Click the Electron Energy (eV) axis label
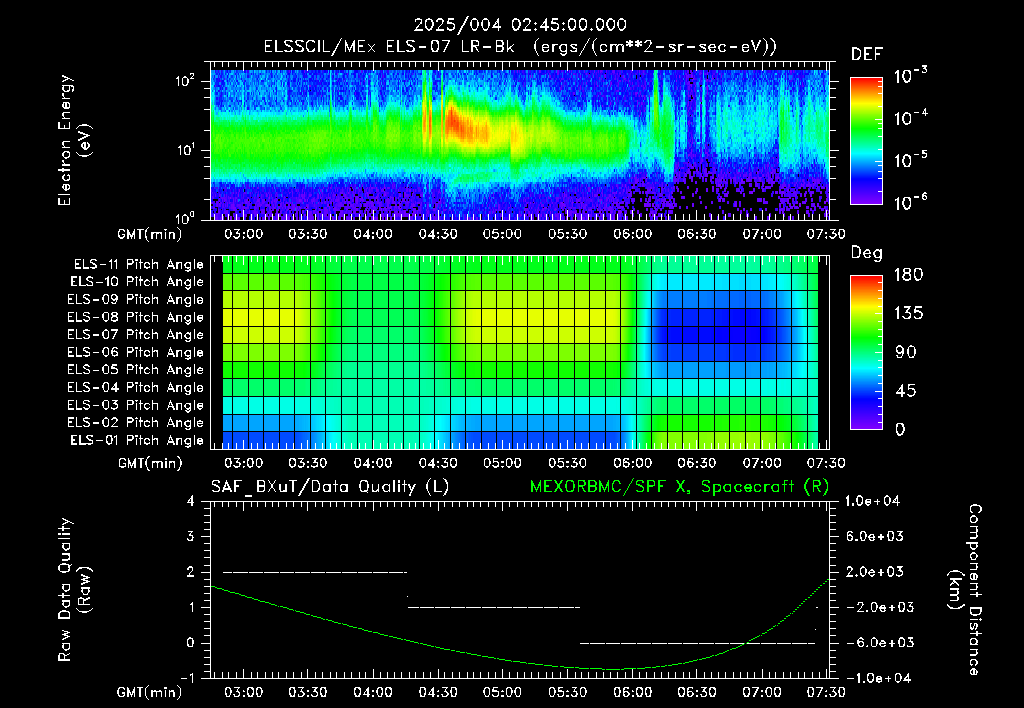 74,140
